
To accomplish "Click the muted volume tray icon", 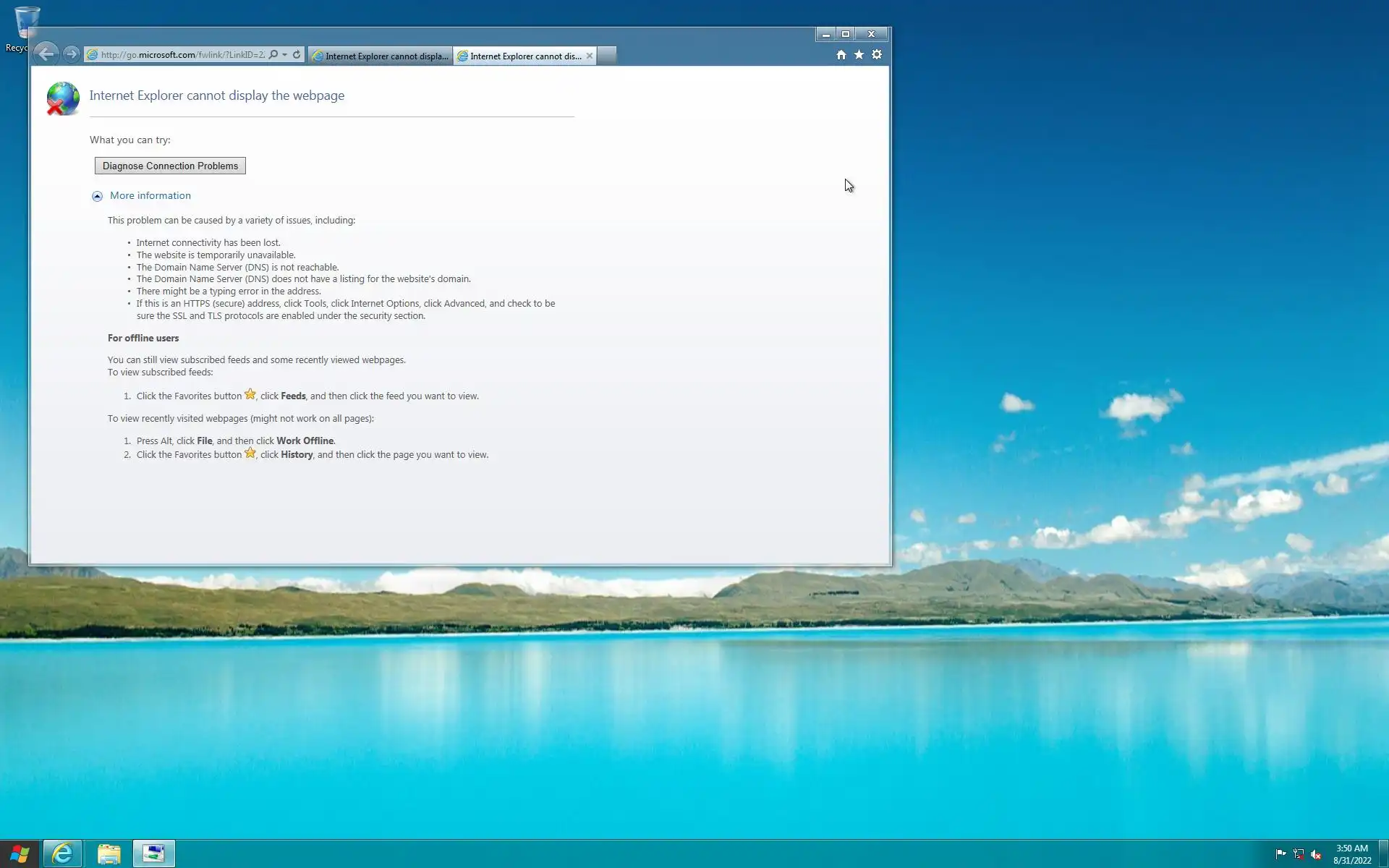I will pyautogui.click(x=1316, y=854).
